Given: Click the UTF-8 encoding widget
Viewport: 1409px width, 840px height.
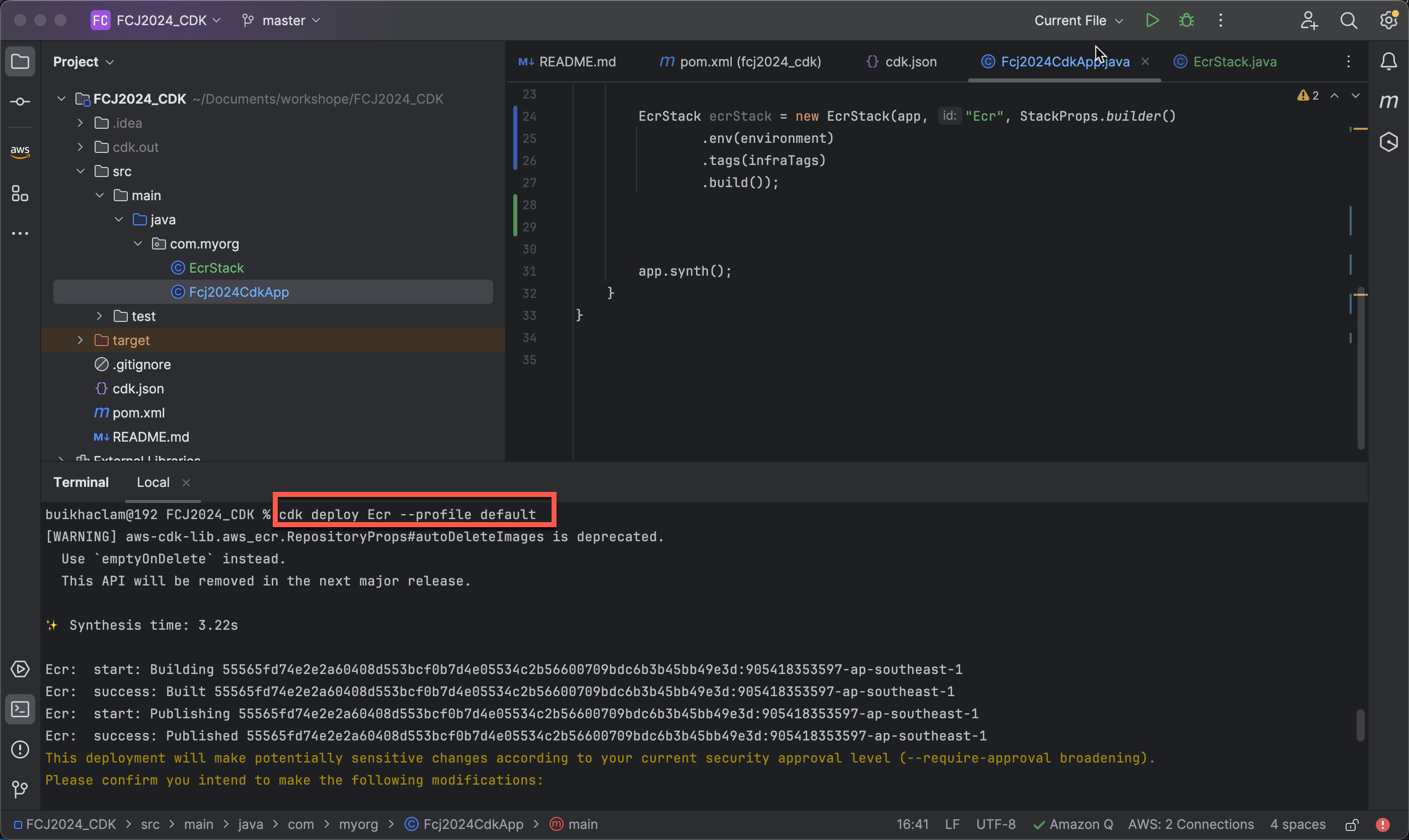Looking at the screenshot, I should click(x=995, y=824).
